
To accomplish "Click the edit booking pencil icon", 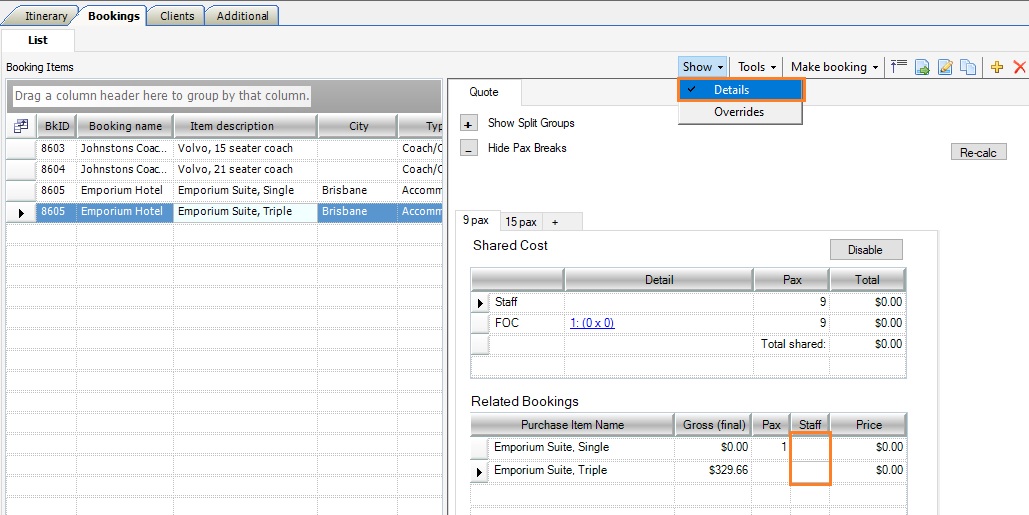I will click(x=945, y=67).
